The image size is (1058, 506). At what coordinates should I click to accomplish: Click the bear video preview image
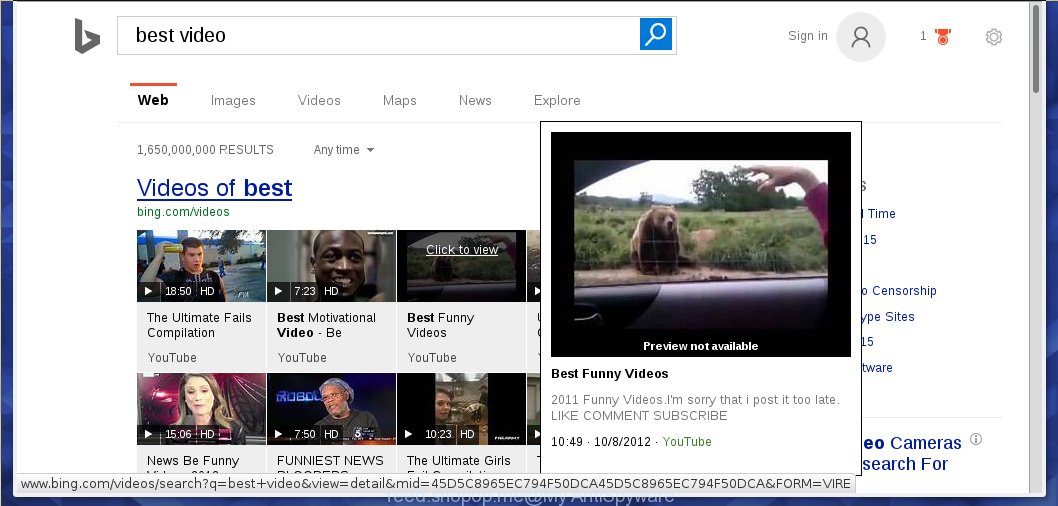tap(700, 244)
